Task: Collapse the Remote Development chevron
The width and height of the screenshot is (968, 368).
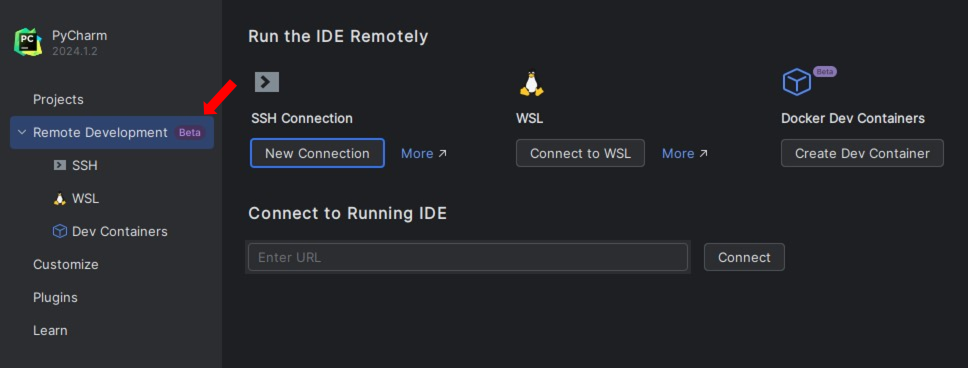Action: (x=22, y=133)
